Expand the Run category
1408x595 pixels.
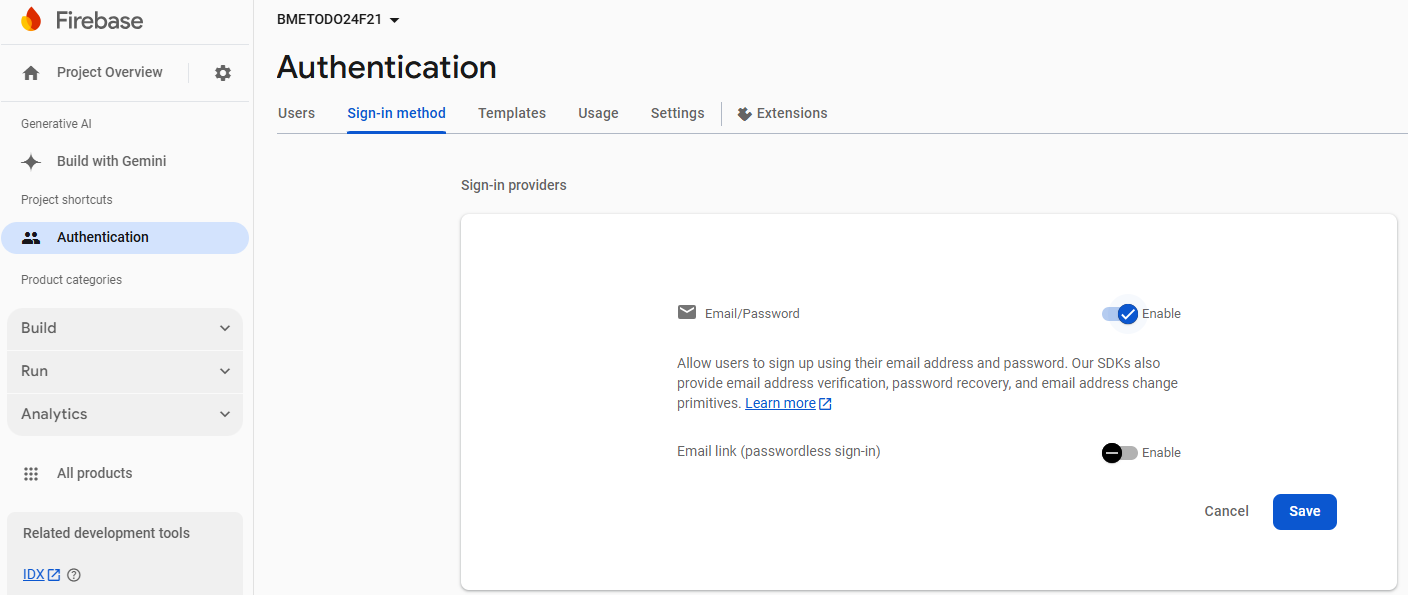125,372
